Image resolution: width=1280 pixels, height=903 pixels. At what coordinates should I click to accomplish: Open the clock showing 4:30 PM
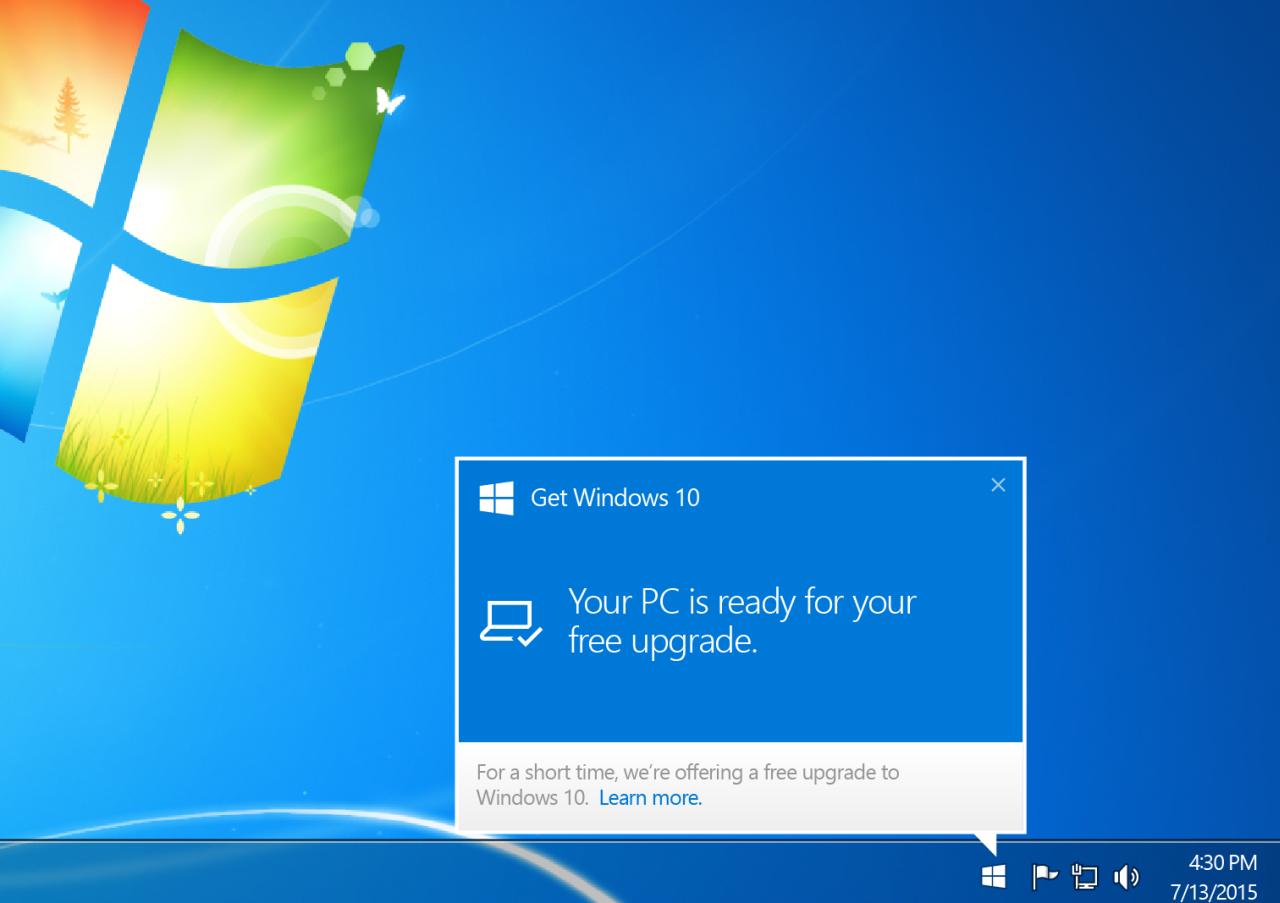[x=1222, y=862]
